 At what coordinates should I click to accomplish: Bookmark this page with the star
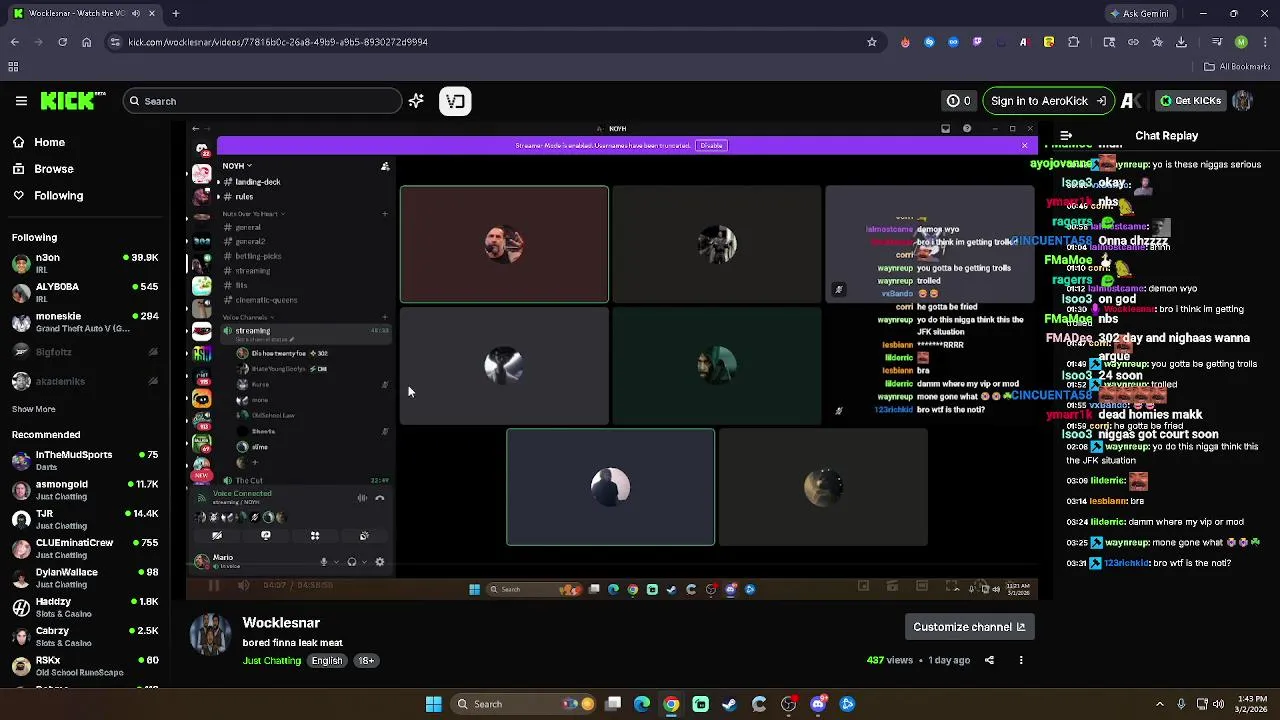[x=872, y=42]
